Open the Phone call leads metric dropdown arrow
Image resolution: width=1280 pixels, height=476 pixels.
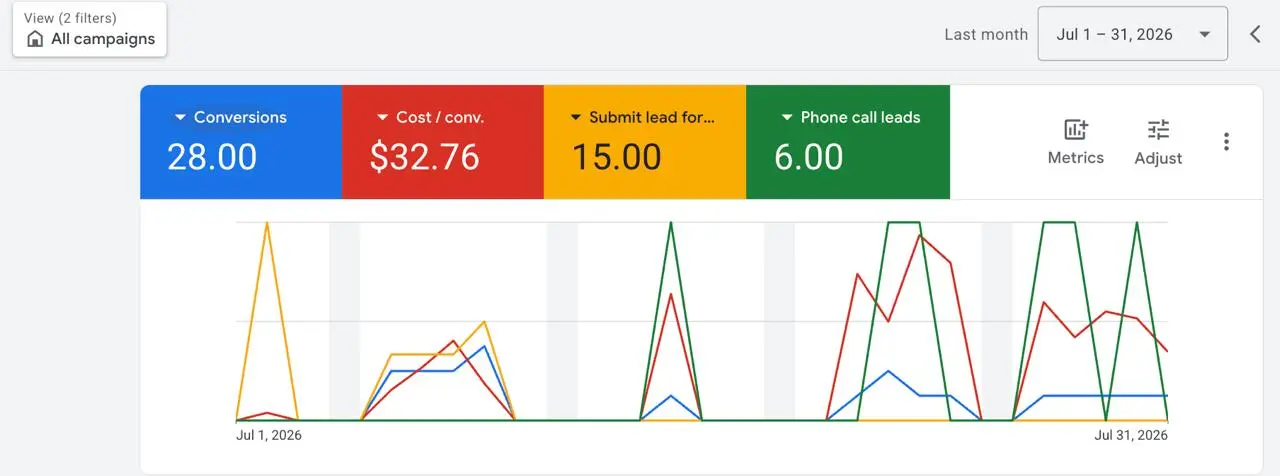tap(787, 118)
